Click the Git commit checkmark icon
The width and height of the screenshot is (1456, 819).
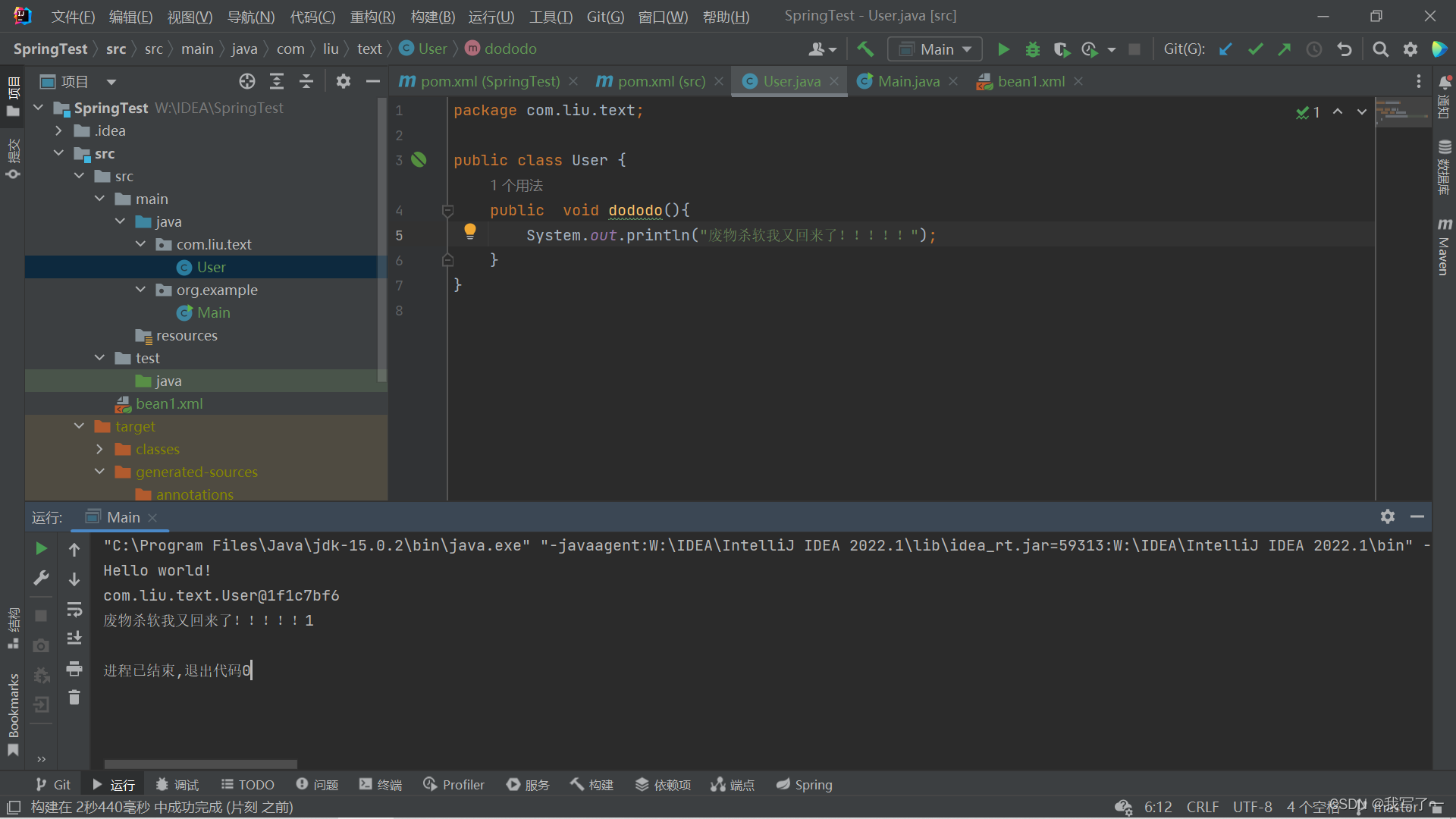1255,49
